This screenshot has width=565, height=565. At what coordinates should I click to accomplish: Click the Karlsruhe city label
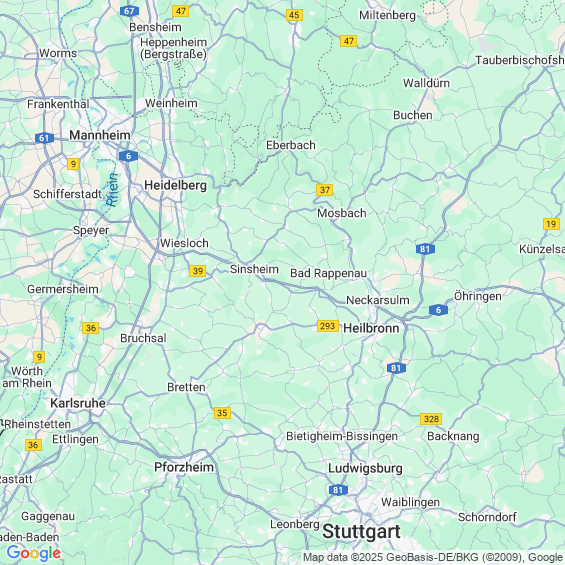(78, 403)
